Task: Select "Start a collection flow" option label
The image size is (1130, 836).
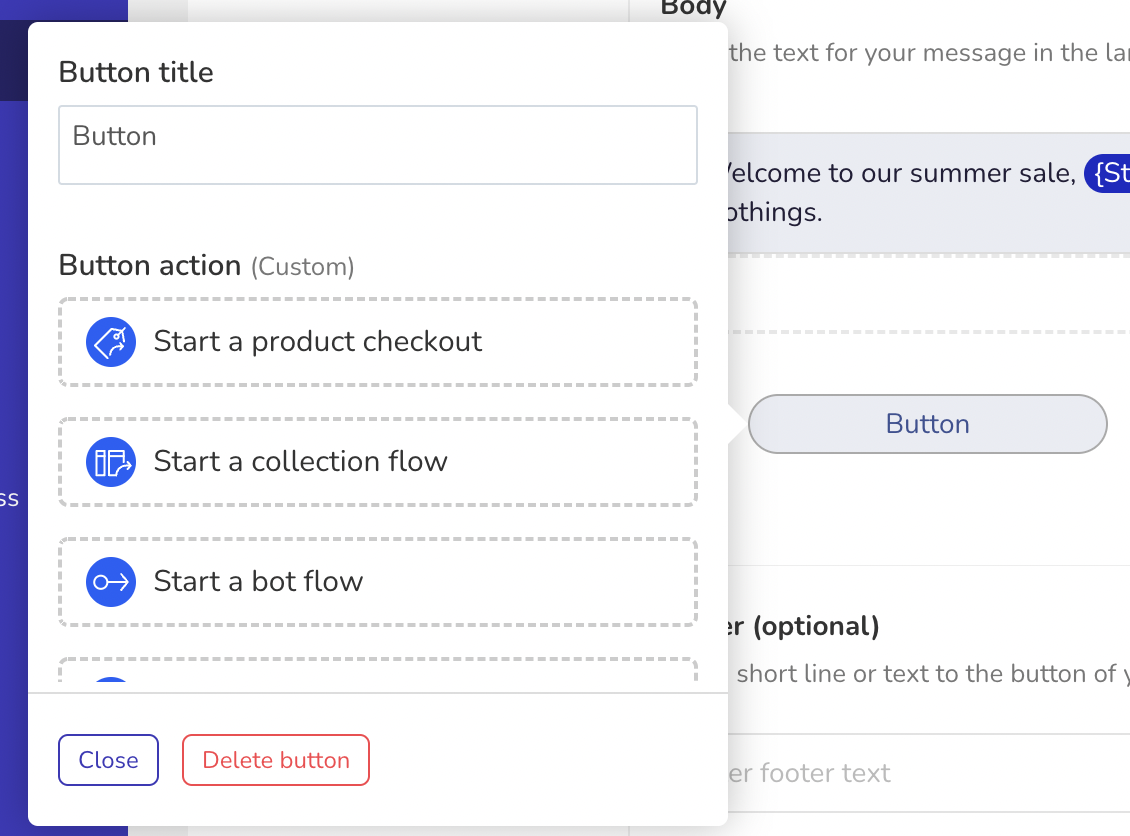Action: click(301, 462)
